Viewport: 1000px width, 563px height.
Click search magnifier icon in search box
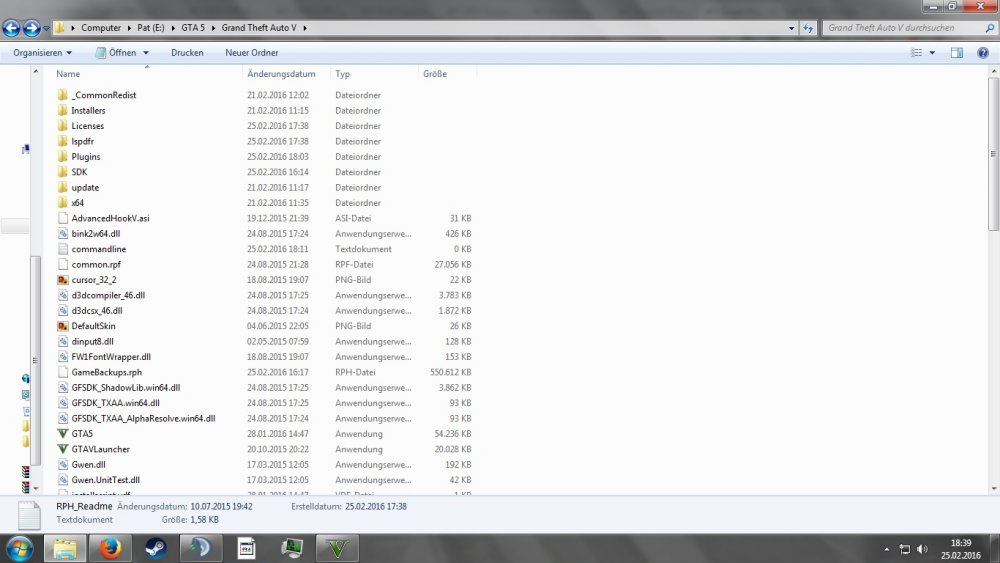tap(990, 28)
